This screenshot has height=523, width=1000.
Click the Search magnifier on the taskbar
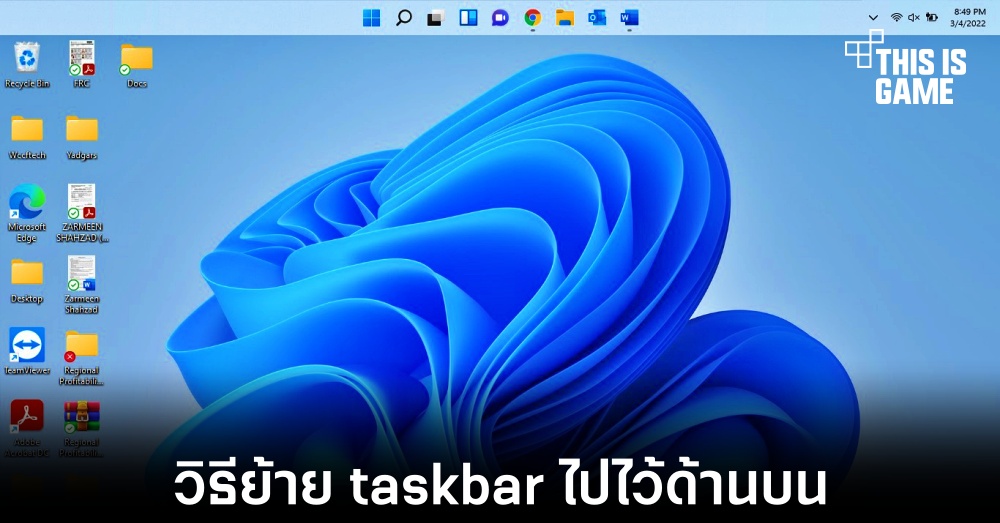pyautogui.click(x=404, y=18)
